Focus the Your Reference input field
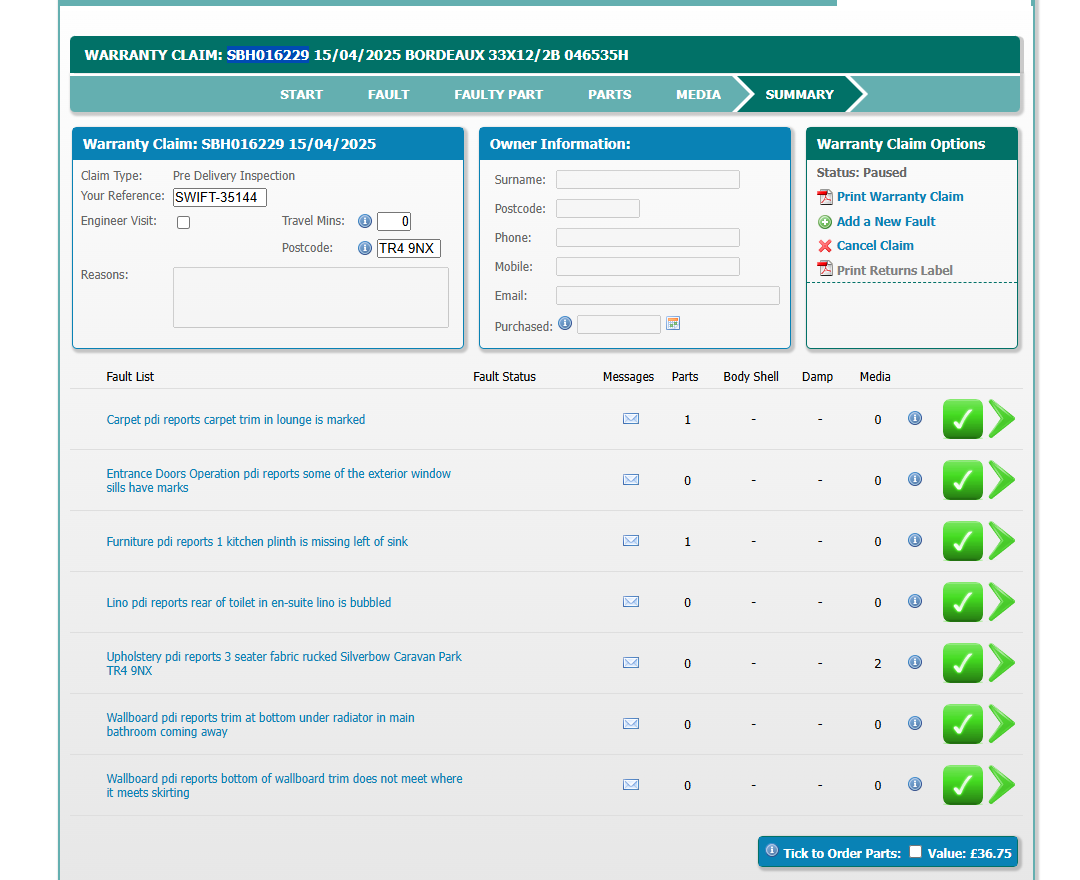Image resolution: width=1080 pixels, height=880 pixels. click(220, 197)
